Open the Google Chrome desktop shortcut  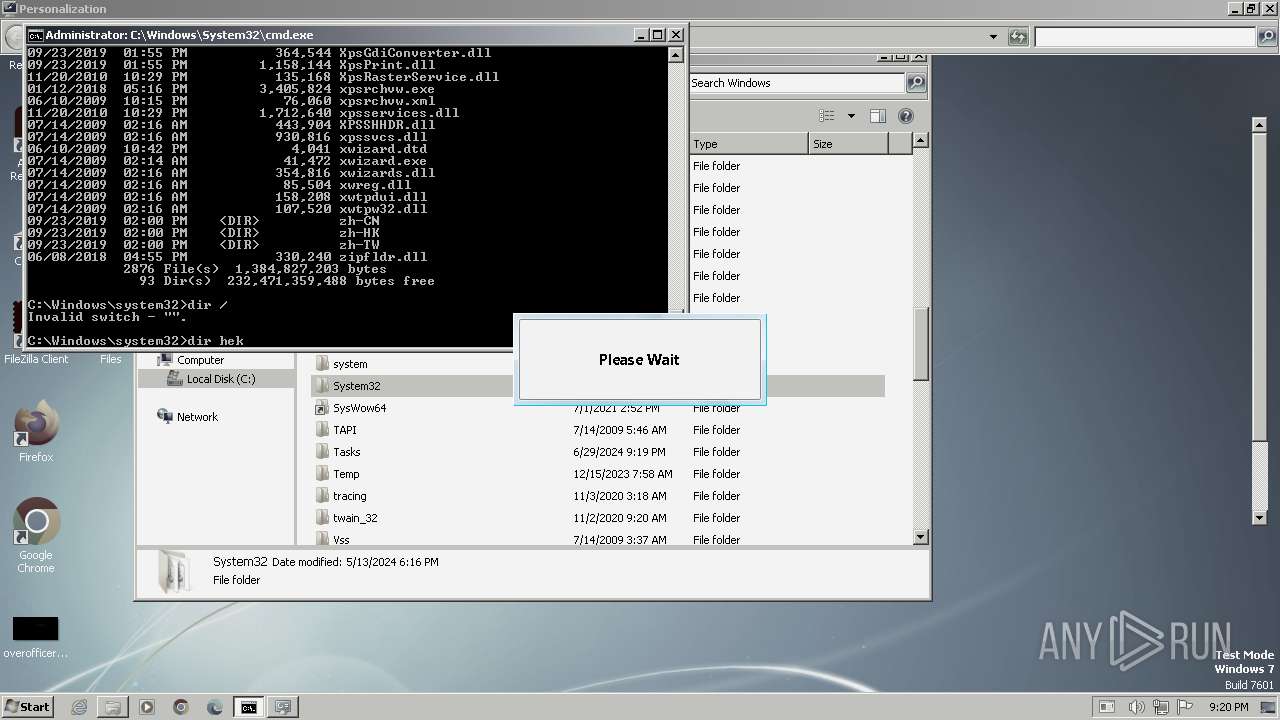[x=36, y=536]
